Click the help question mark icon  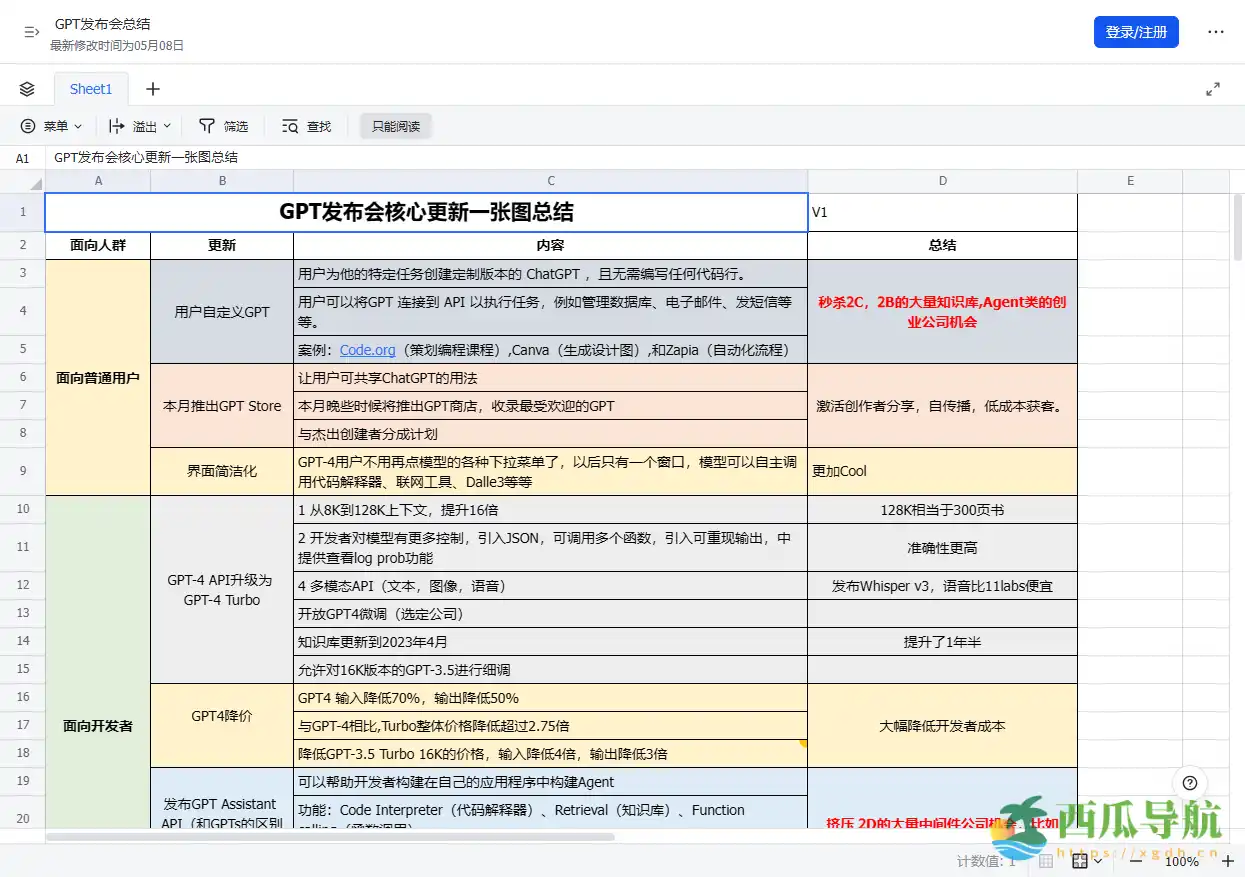coord(1189,783)
